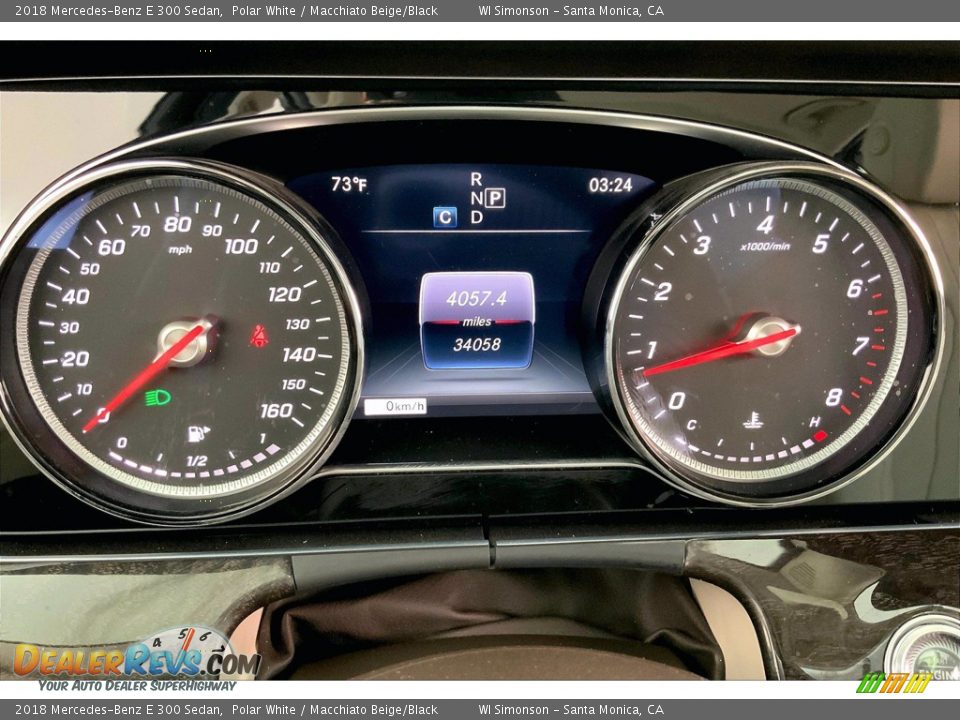Click the 73°F outside temperature reading
Image resolution: width=960 pixels, height=720 pixels.
point(349,184)
